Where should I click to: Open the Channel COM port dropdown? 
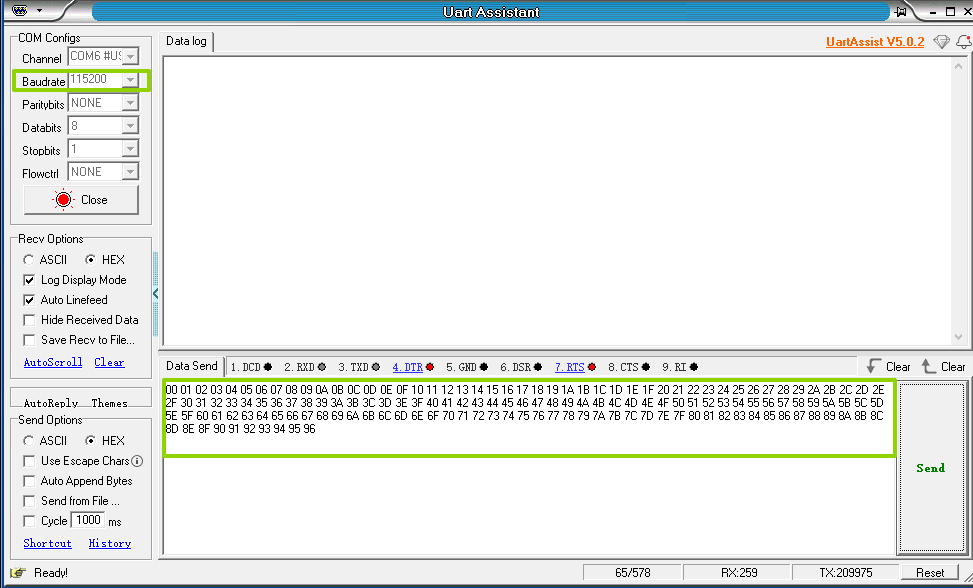[130, 57]
